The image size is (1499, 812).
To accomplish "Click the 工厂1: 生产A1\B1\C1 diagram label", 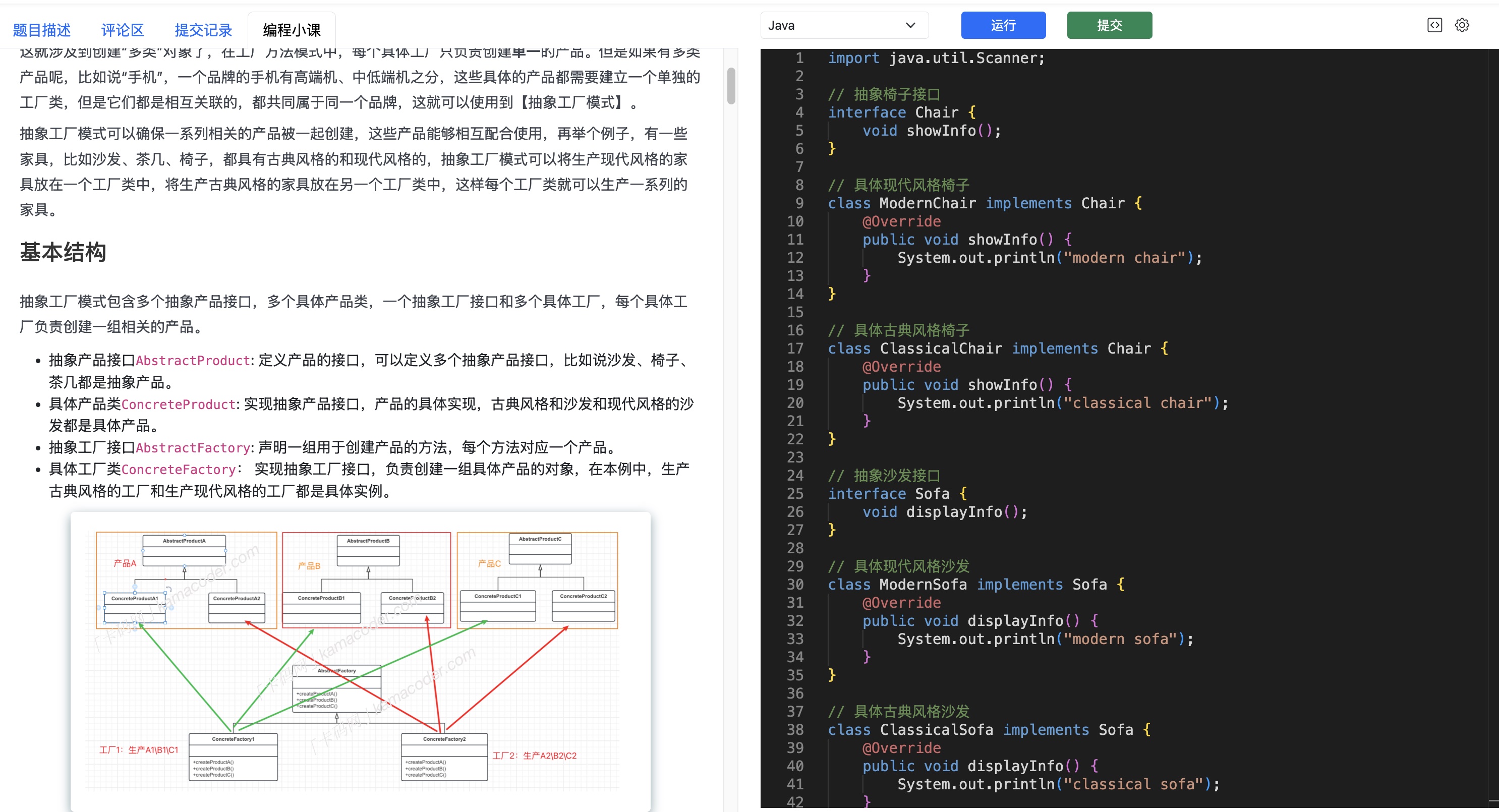I will pos(139,750).
